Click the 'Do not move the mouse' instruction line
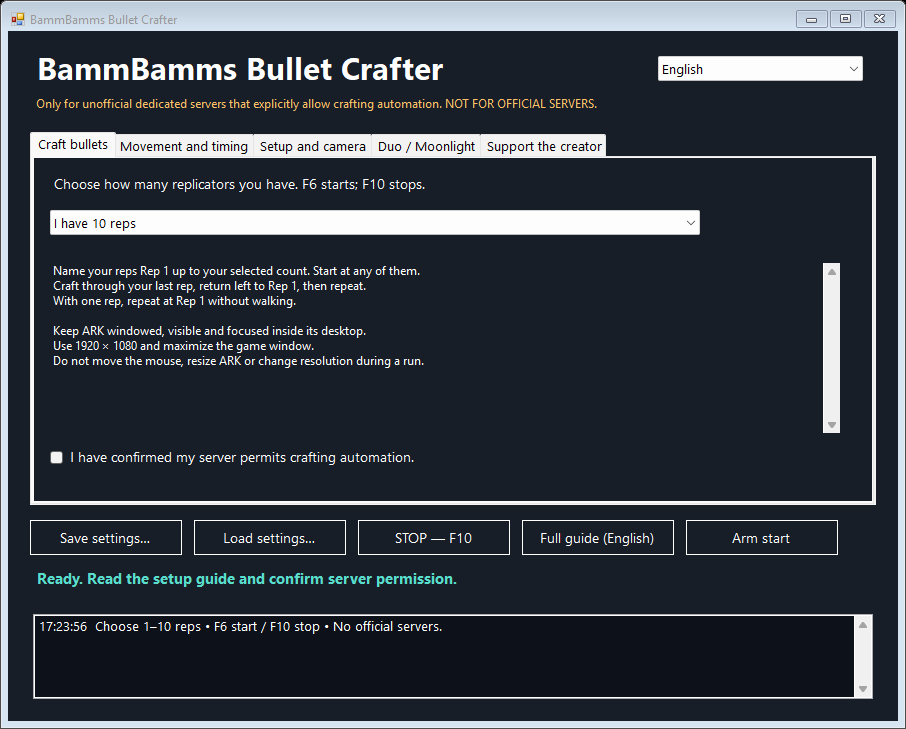Screen dimensions: 906x729 (239, 361)
